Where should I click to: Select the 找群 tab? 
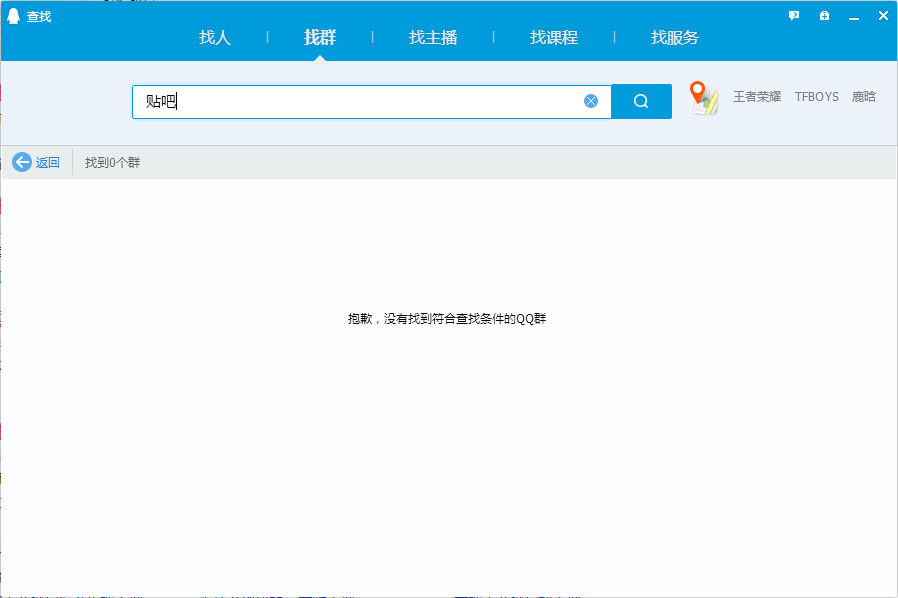coord(320,38)
